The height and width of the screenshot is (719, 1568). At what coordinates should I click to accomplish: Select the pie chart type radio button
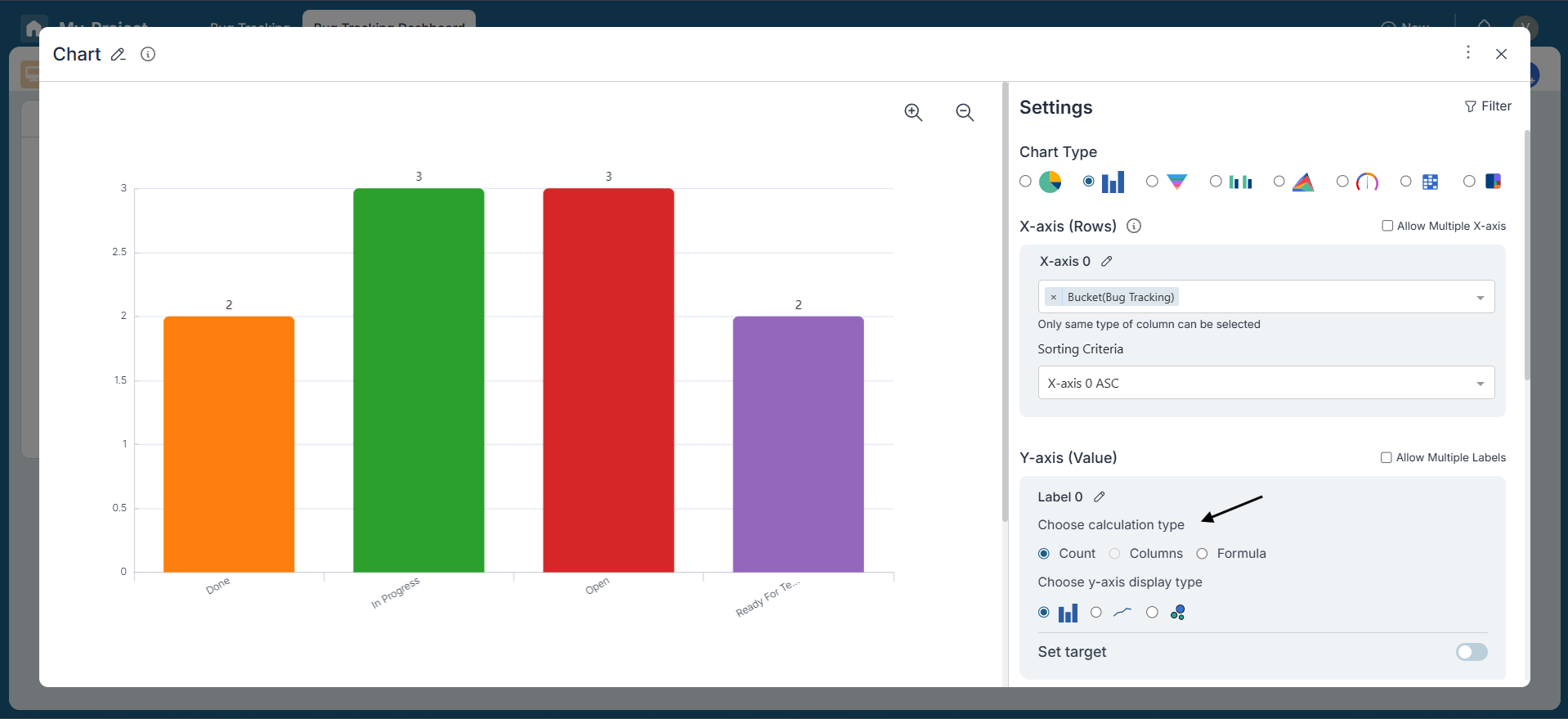tap(1025, 182)
